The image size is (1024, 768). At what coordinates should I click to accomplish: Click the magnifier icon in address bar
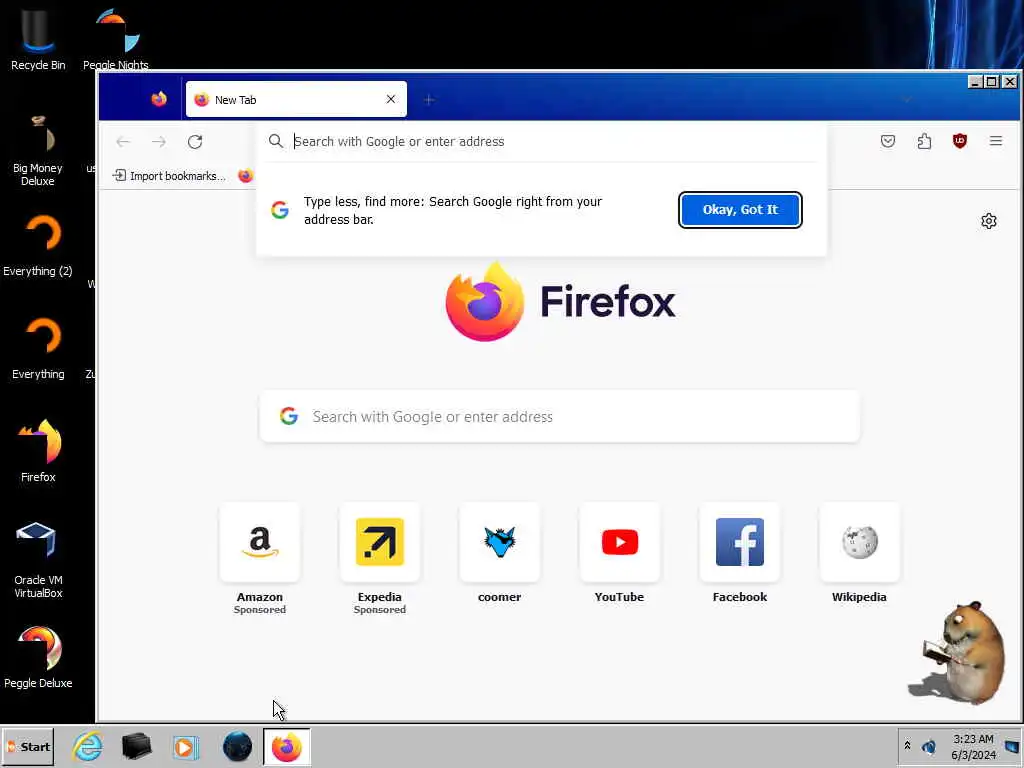point(276,141)
